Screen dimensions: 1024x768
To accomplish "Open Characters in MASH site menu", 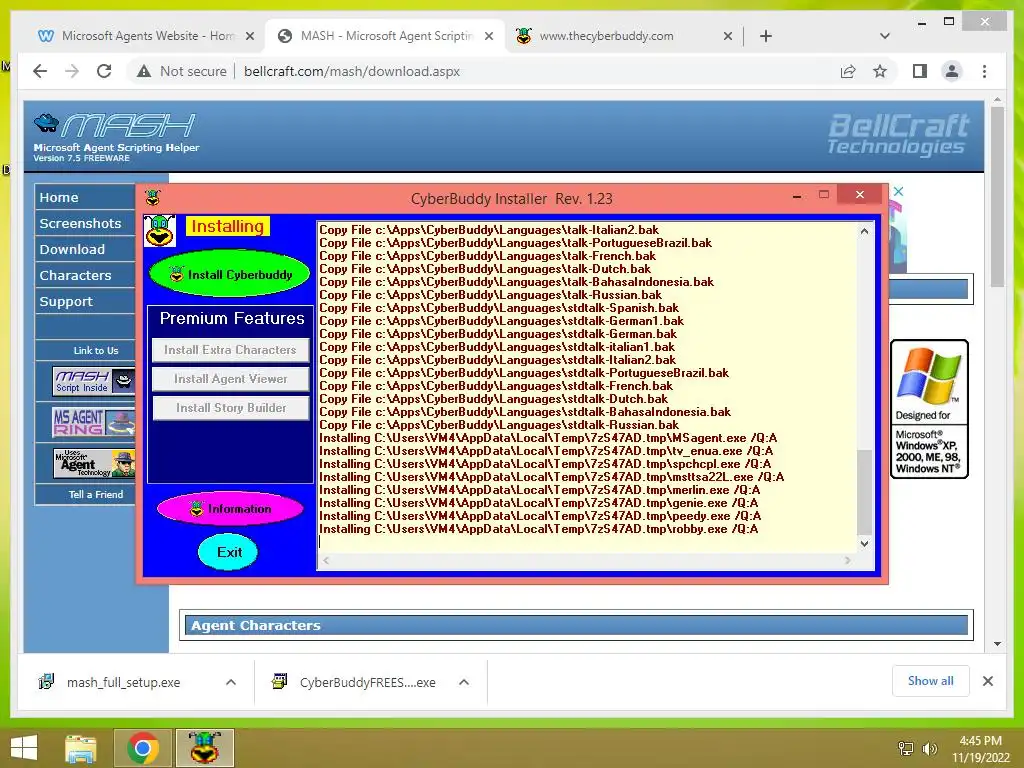I will pyautogui.click(x=85, y=276).
